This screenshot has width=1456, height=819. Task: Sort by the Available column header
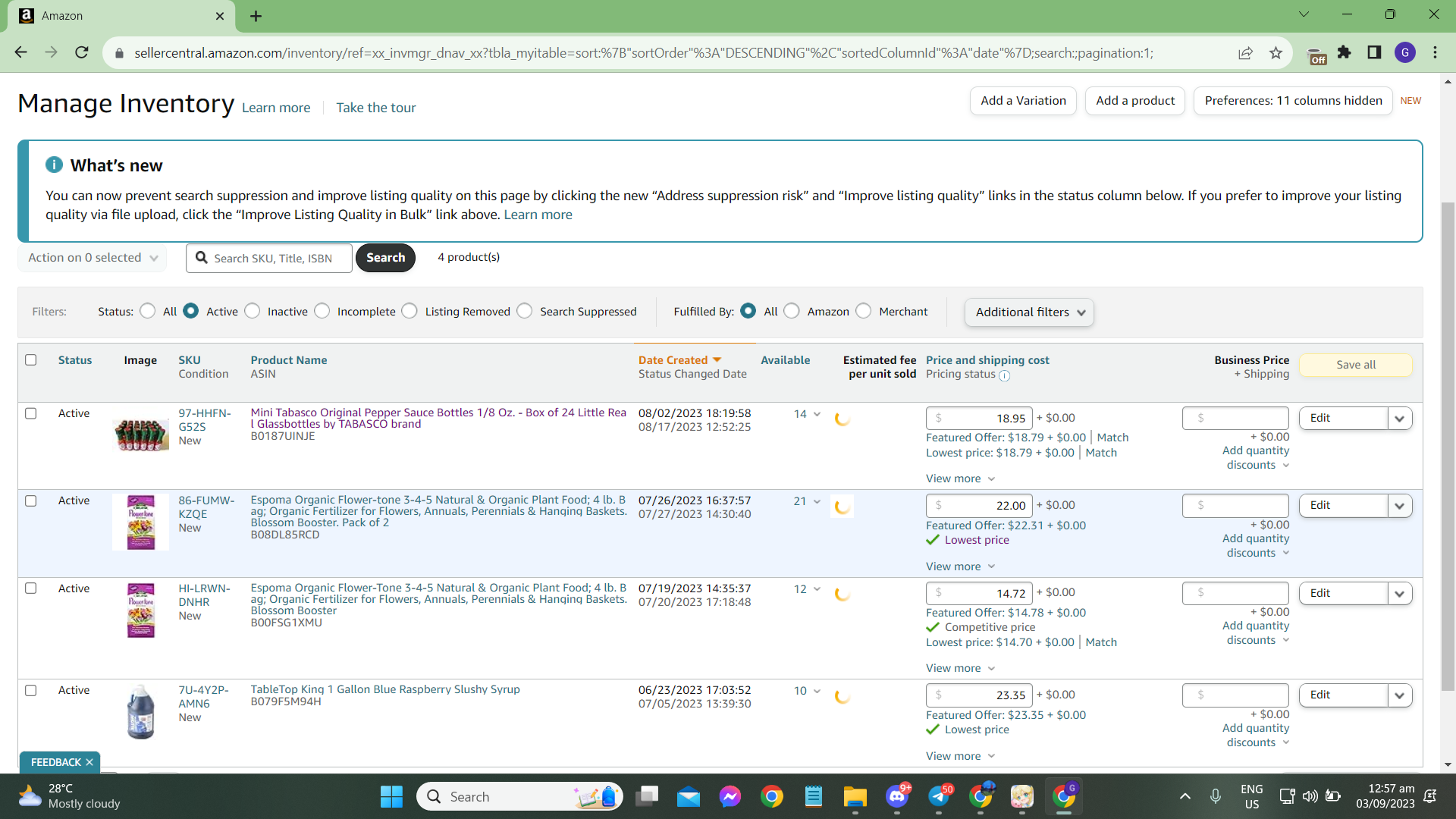point(786,360)
